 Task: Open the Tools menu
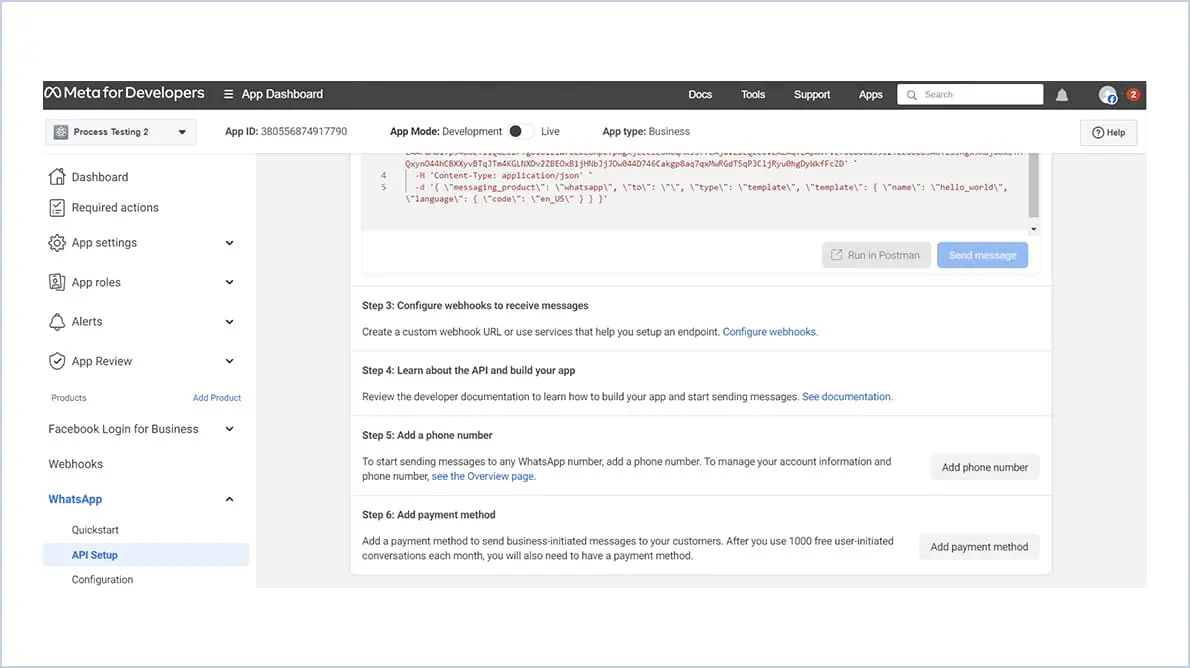[753, 94]
